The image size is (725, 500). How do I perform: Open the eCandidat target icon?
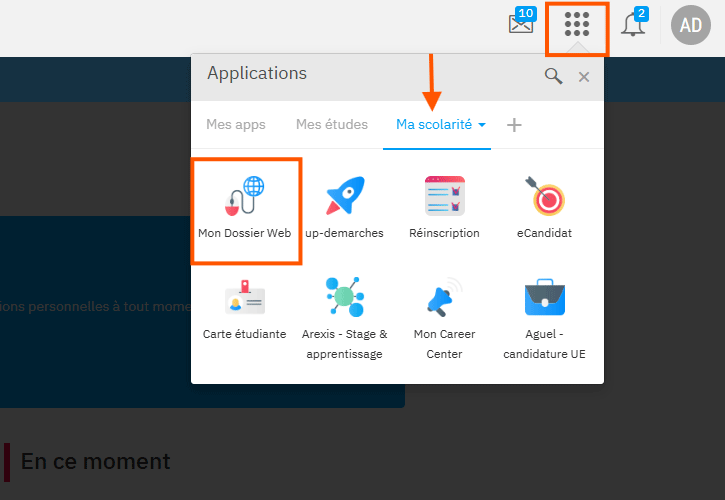545,196
